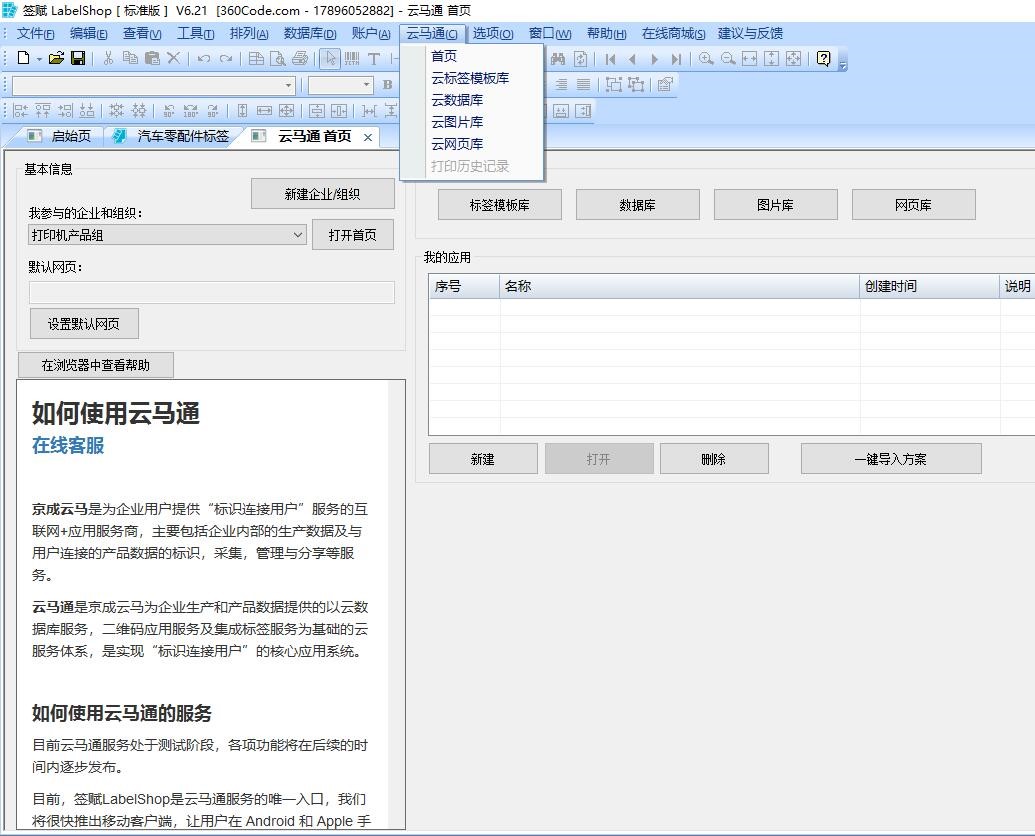Click the Paste icon on the toolbar
1035x836 pixels.
click(150, 57)
